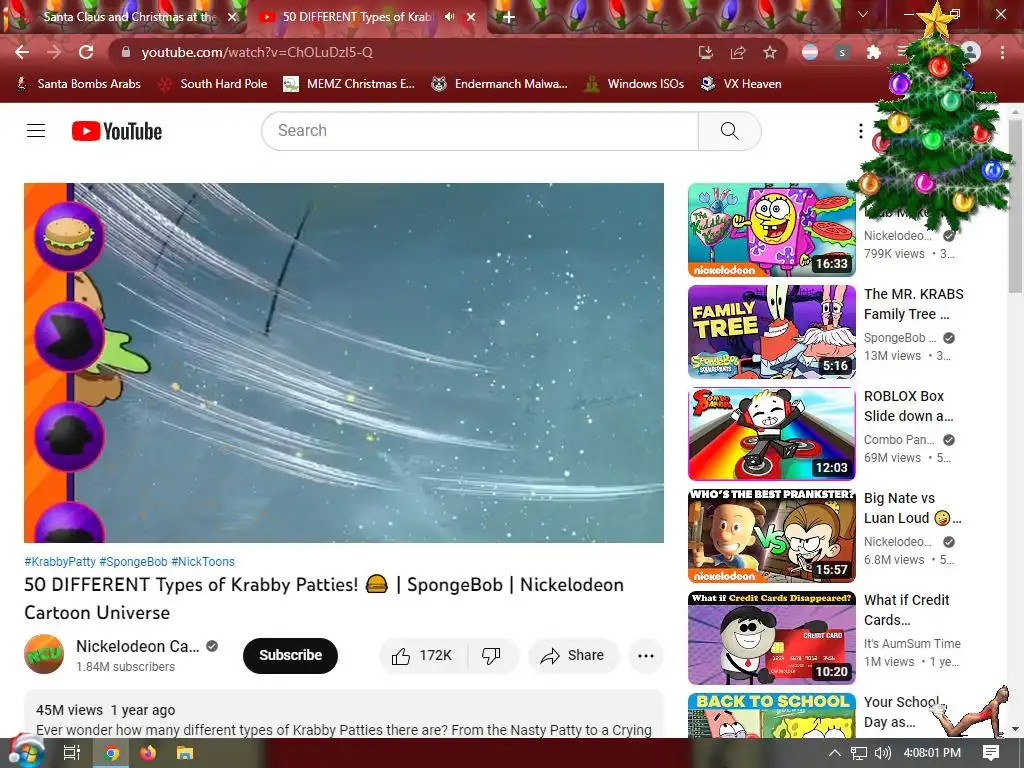Open the Windows ISOs bookmark

tap(635, 84)
